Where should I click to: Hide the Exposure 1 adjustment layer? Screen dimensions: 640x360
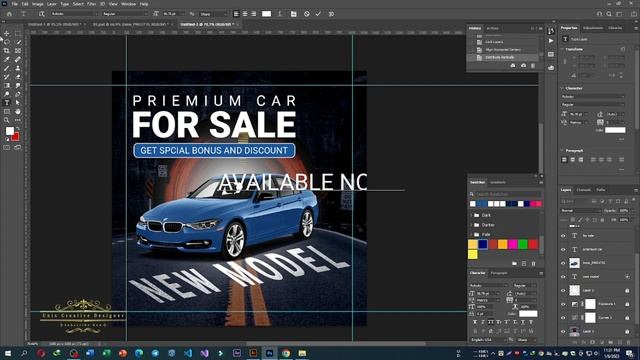pos(563,304)
